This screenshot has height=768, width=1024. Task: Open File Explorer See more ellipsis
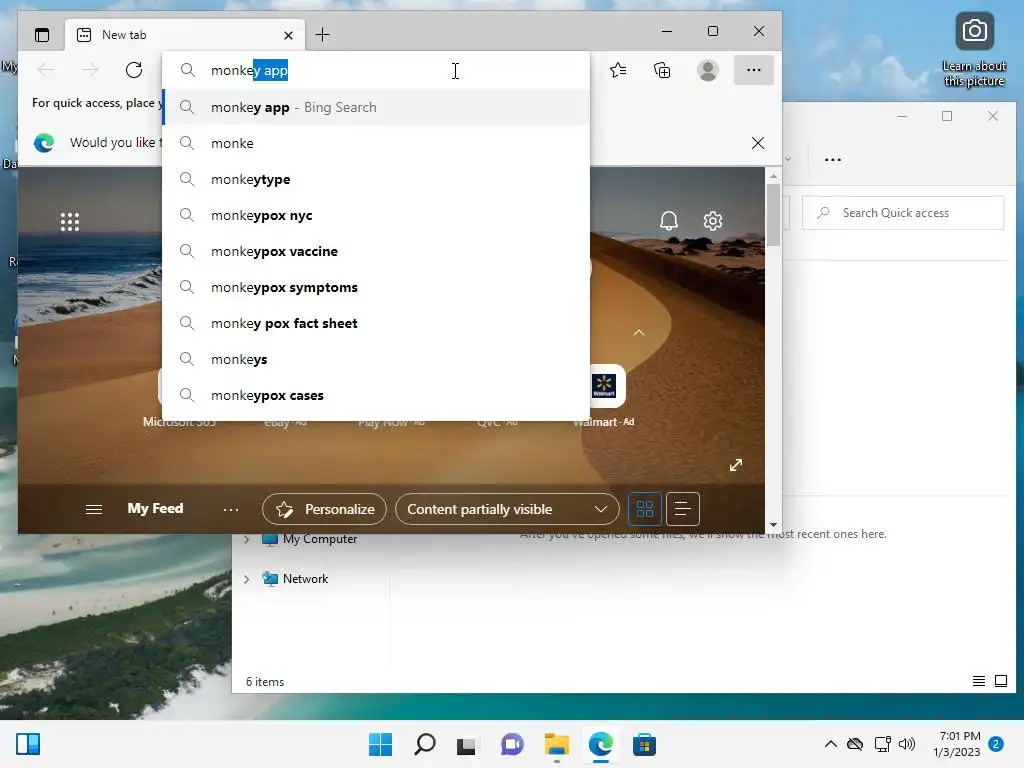[x=833, y=159]
